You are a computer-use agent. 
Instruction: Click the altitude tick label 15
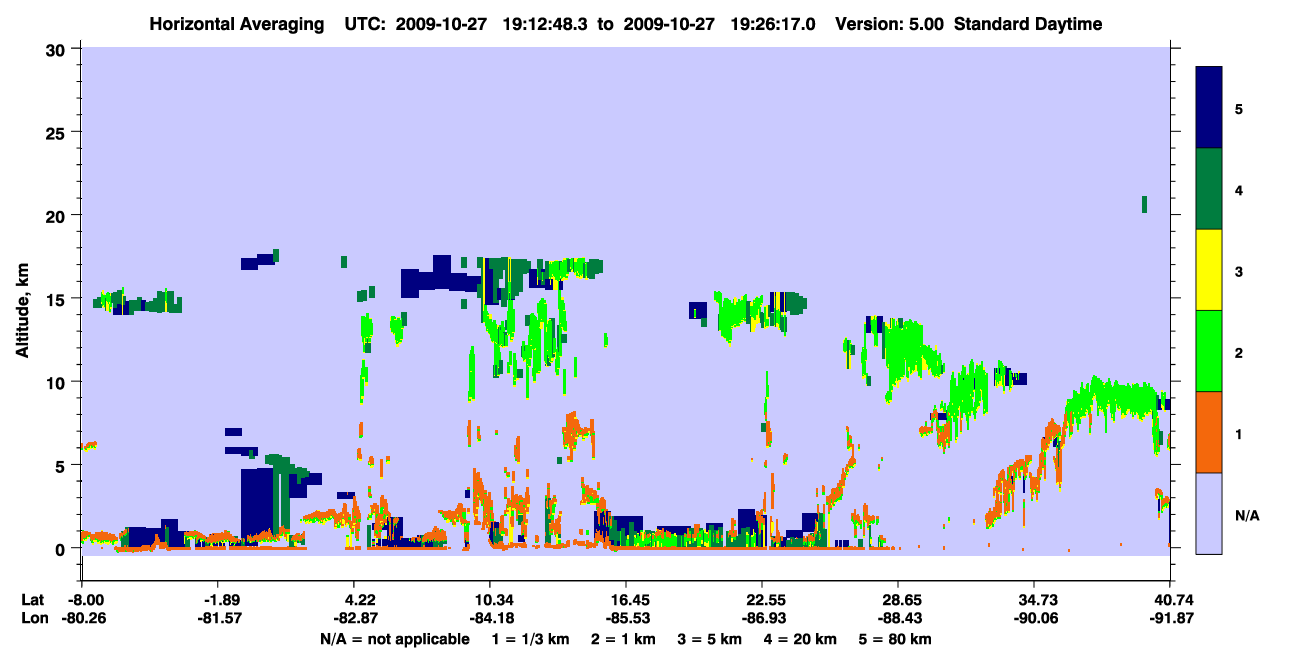pos(58,298)
